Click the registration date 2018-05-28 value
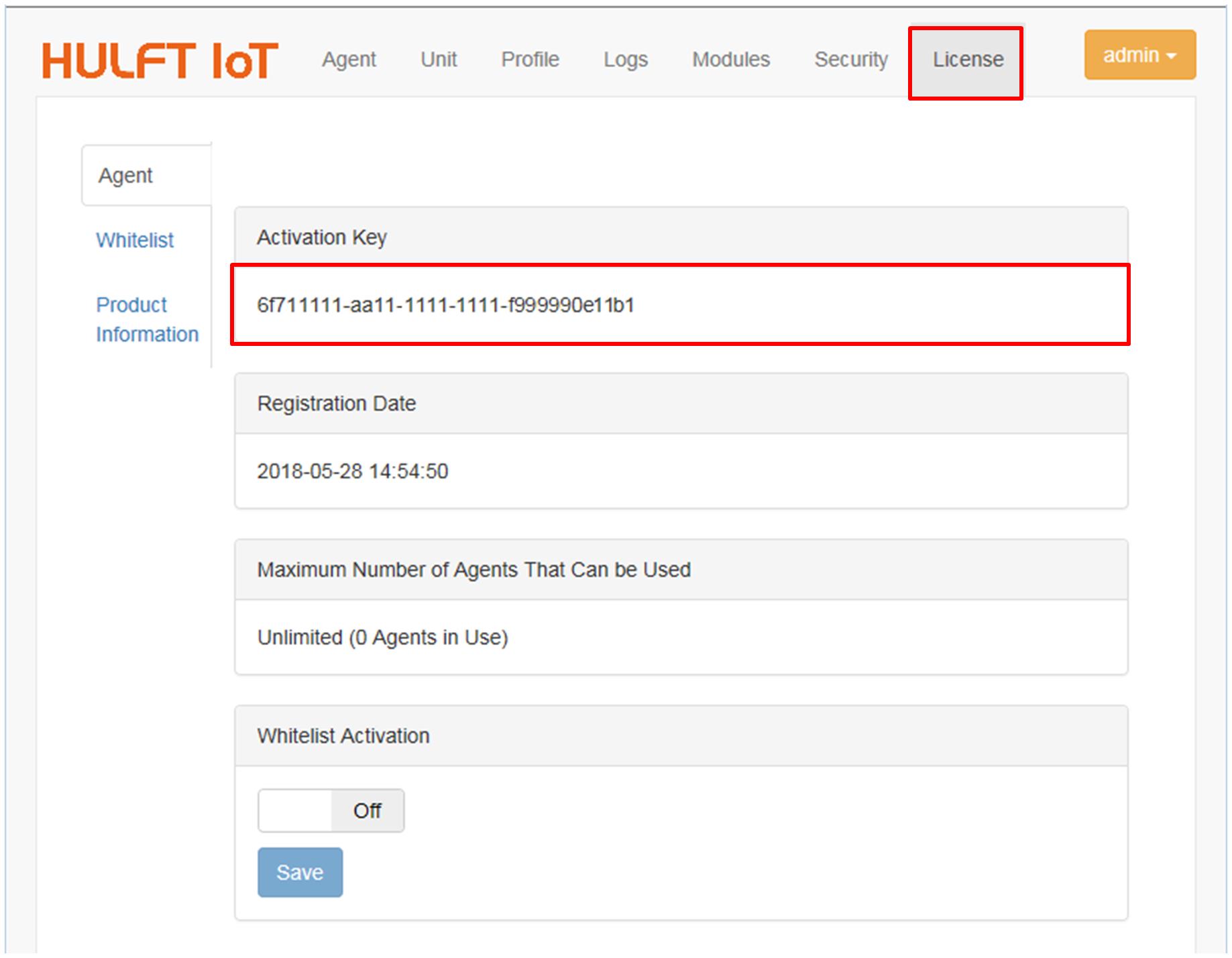 tap(352, 471)
